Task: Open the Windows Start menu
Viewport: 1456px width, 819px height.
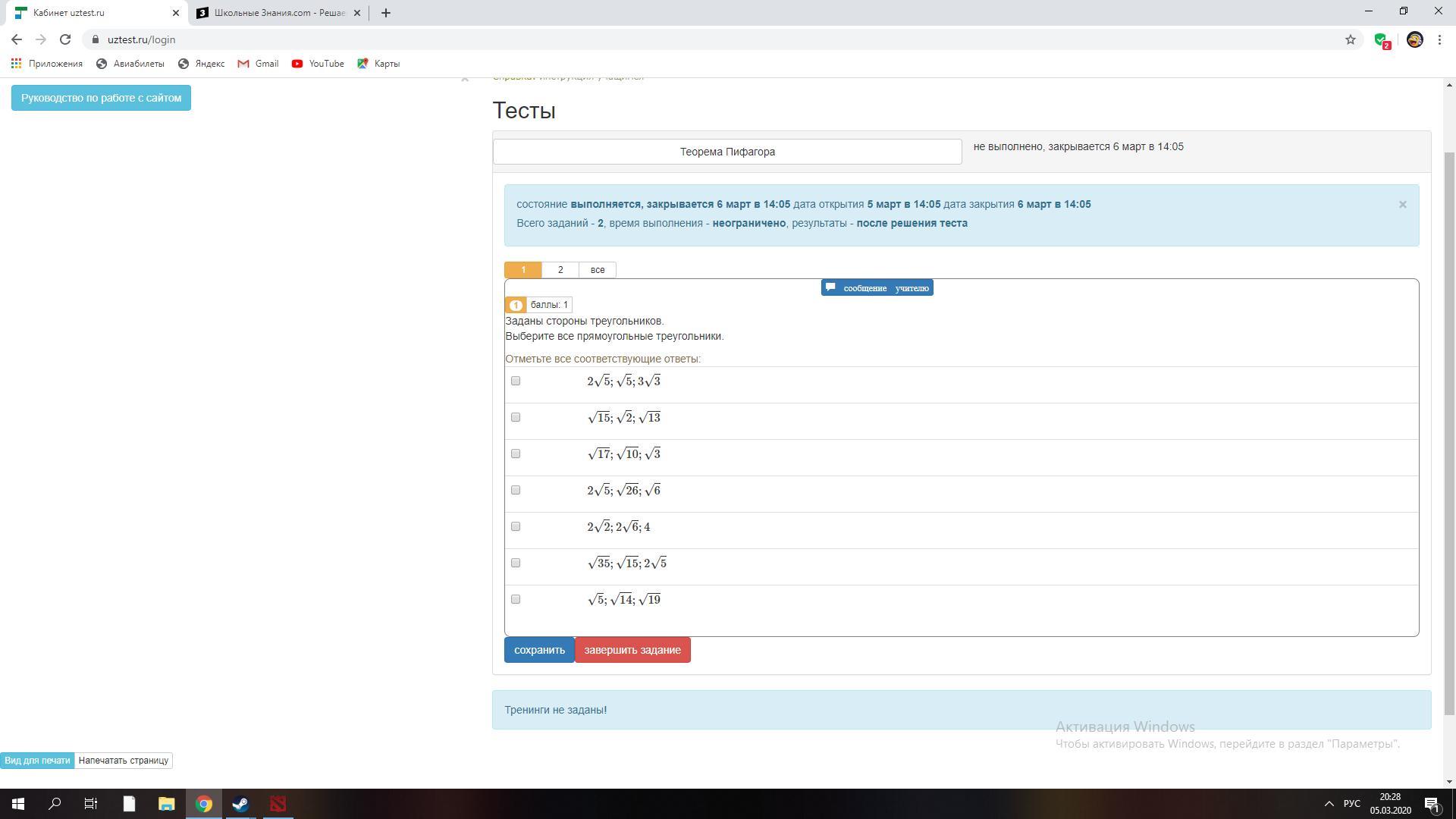Action: 17,804
